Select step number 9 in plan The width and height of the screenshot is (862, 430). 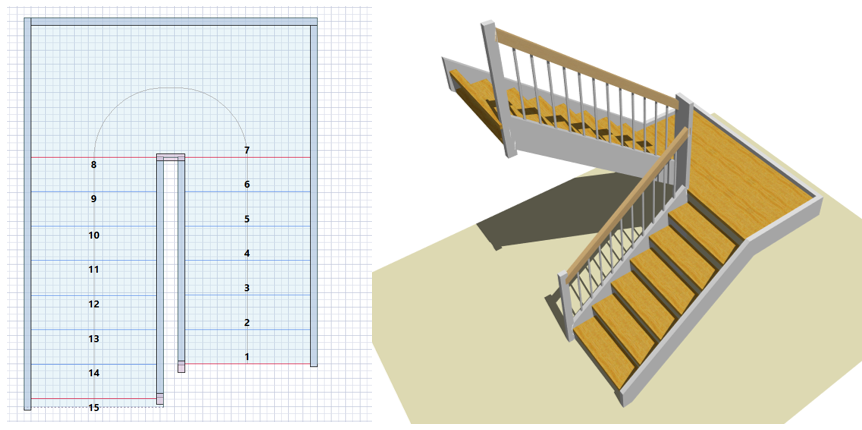93,199
